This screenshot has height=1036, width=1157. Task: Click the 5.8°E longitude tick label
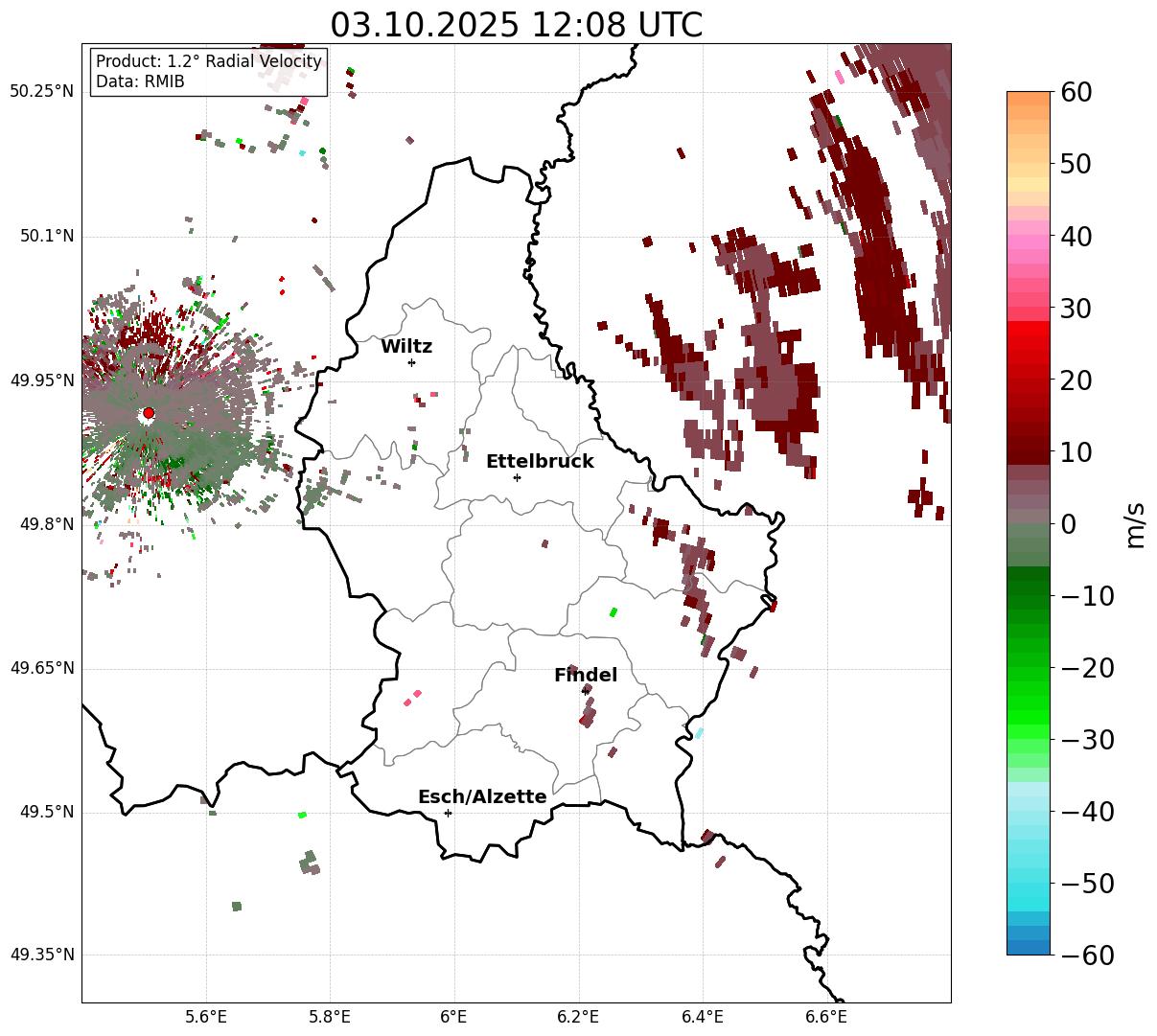point(330,1017)
